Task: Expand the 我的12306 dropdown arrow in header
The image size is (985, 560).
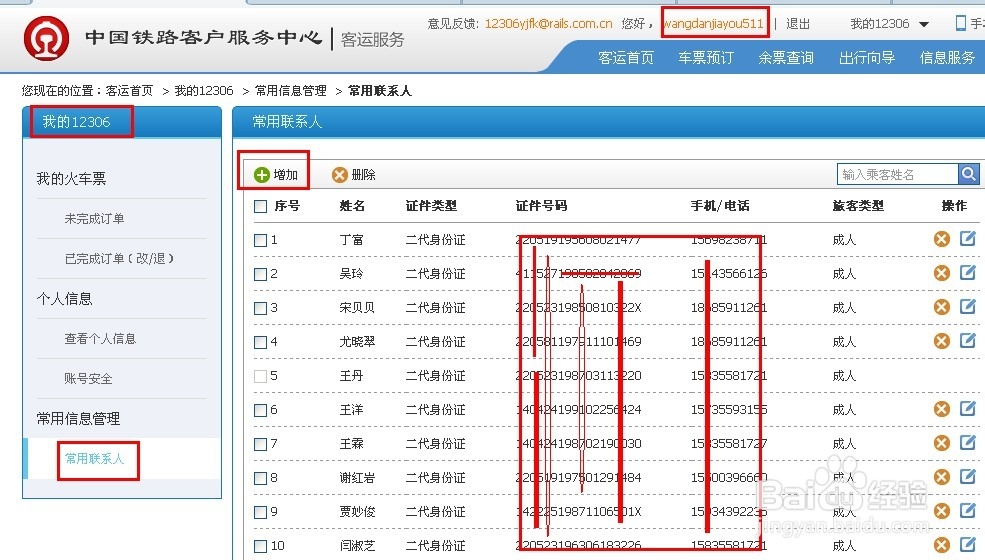Action: point(923,25)
